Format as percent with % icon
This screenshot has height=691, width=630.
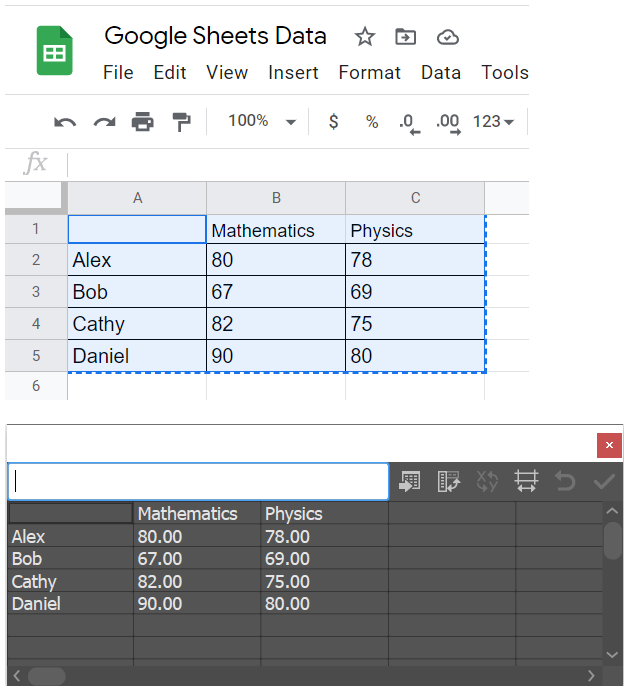(x=372, y=122)
